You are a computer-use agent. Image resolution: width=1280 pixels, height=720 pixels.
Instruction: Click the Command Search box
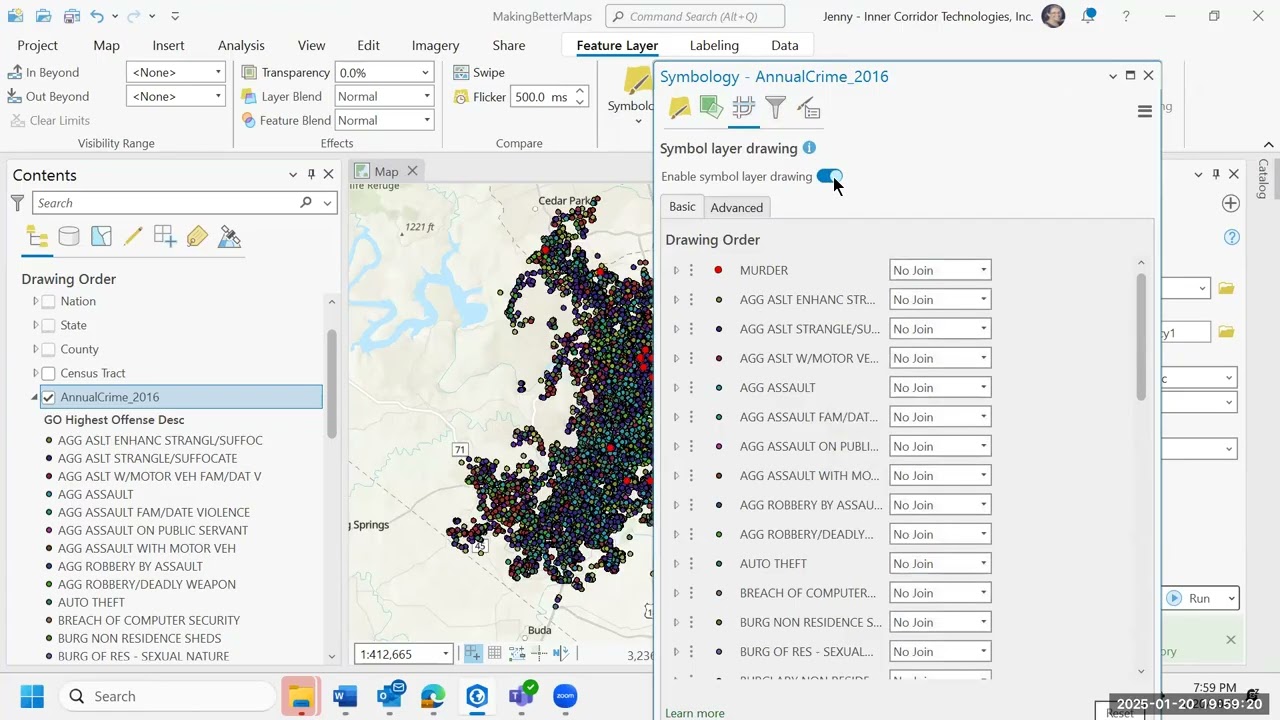tap(695, 16)
